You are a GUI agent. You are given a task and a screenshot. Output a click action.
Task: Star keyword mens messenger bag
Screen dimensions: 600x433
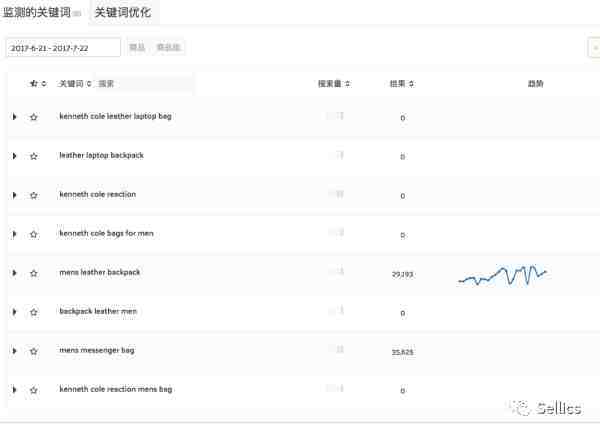click(34, 351)
